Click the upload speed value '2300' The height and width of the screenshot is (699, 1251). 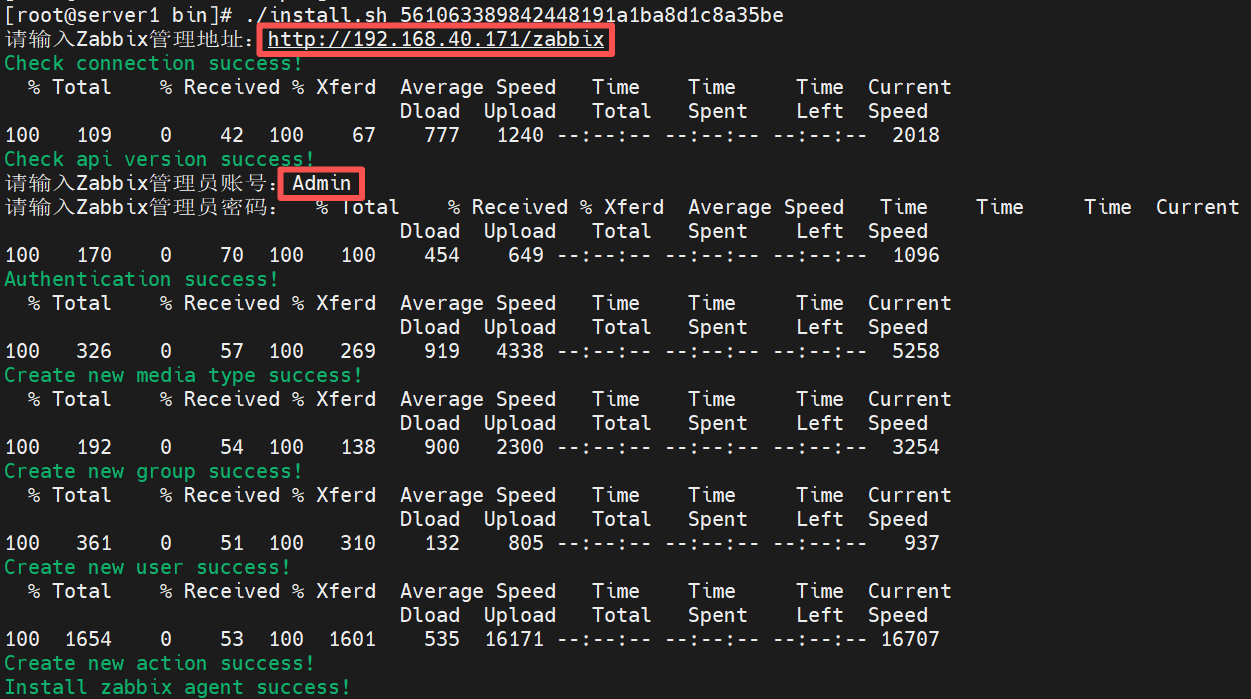click(x=520, y=448)
